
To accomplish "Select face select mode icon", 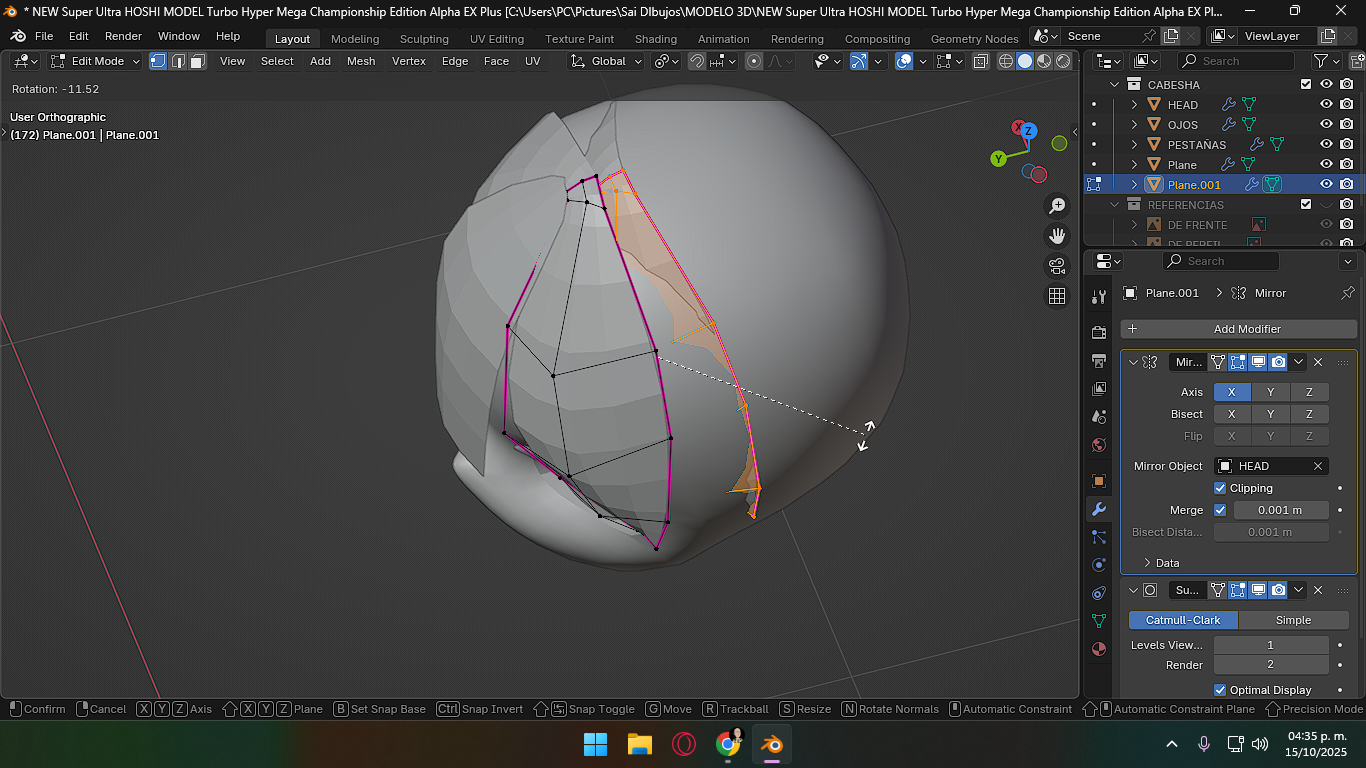I will point(198,61).
